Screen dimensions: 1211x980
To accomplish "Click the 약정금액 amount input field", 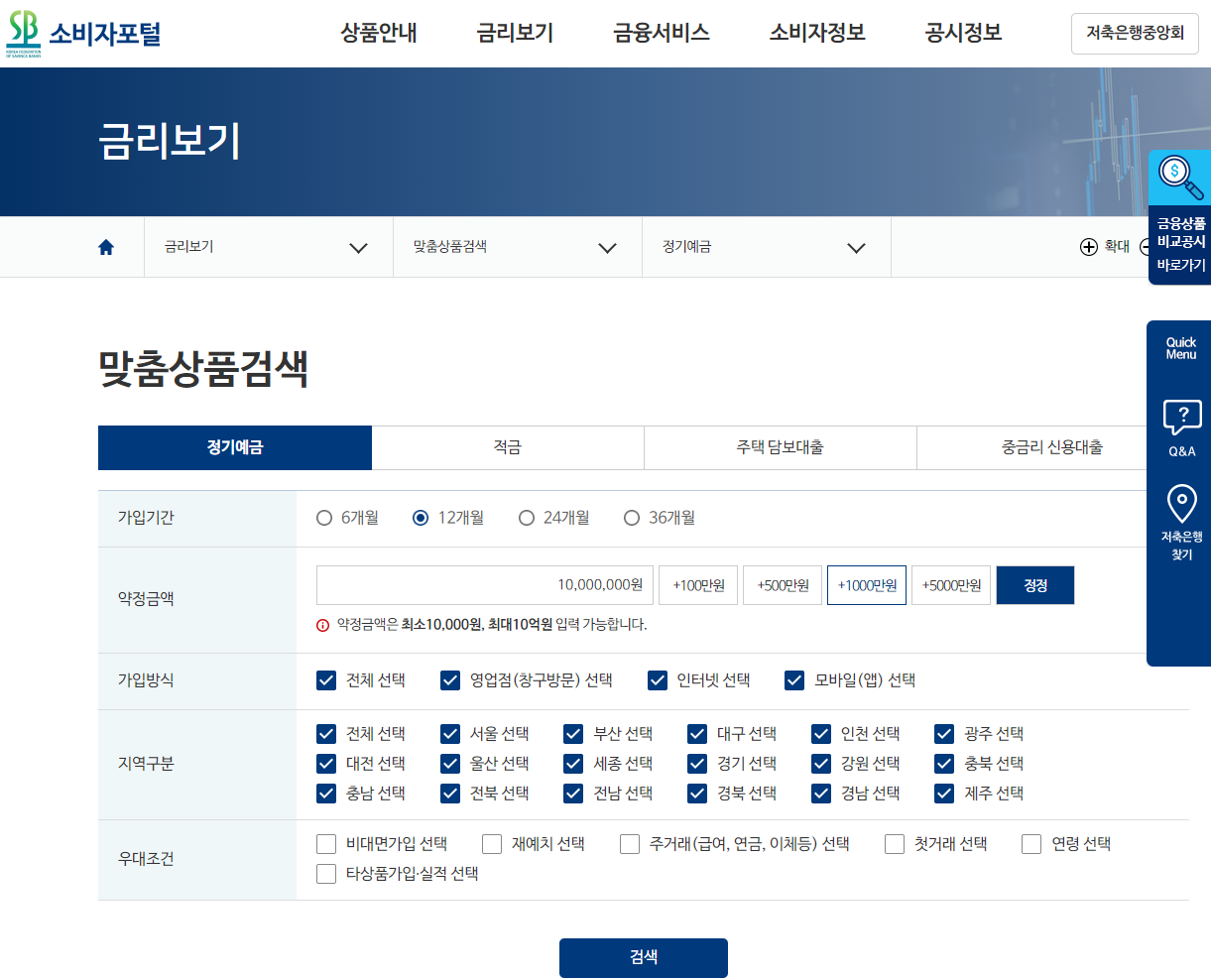I will coord(485,585).
